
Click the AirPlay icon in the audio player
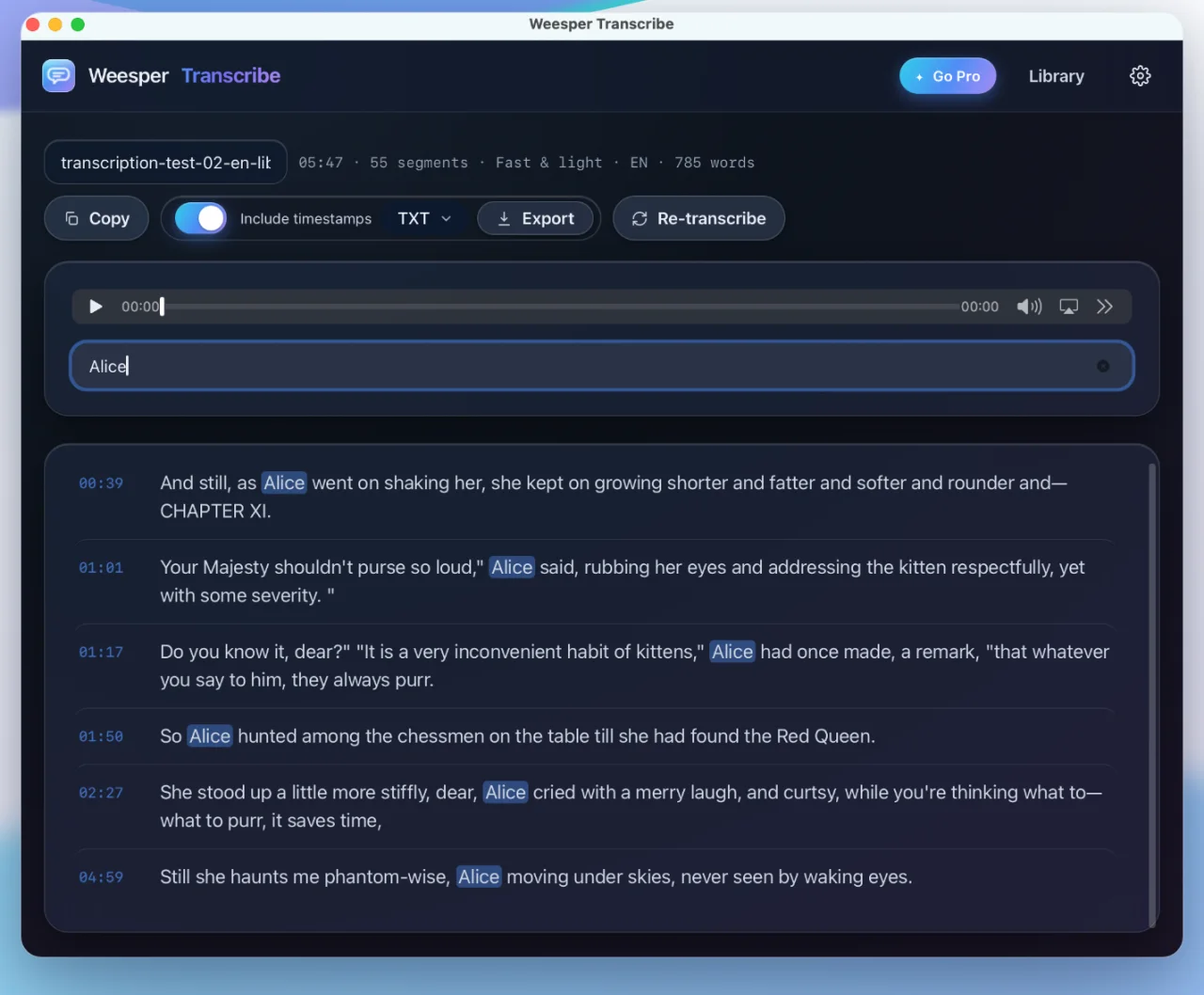pyautogui.click(x=1069, y=307)
